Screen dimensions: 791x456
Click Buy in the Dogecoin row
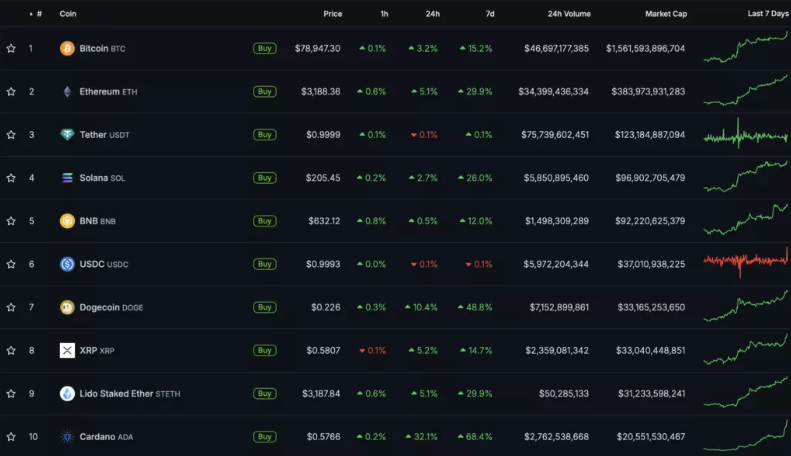point(265,307)
